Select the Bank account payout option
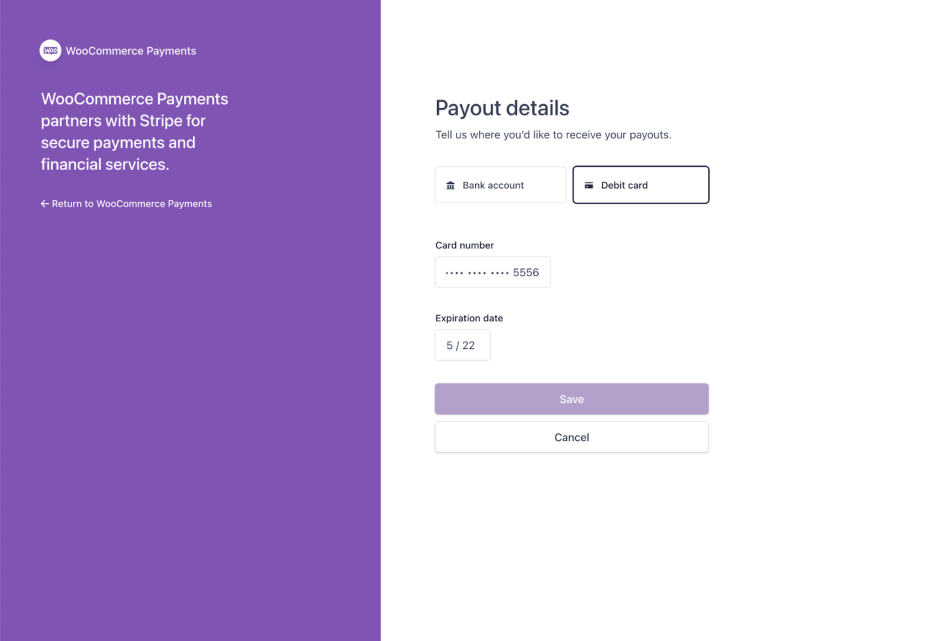 [500, 185]
